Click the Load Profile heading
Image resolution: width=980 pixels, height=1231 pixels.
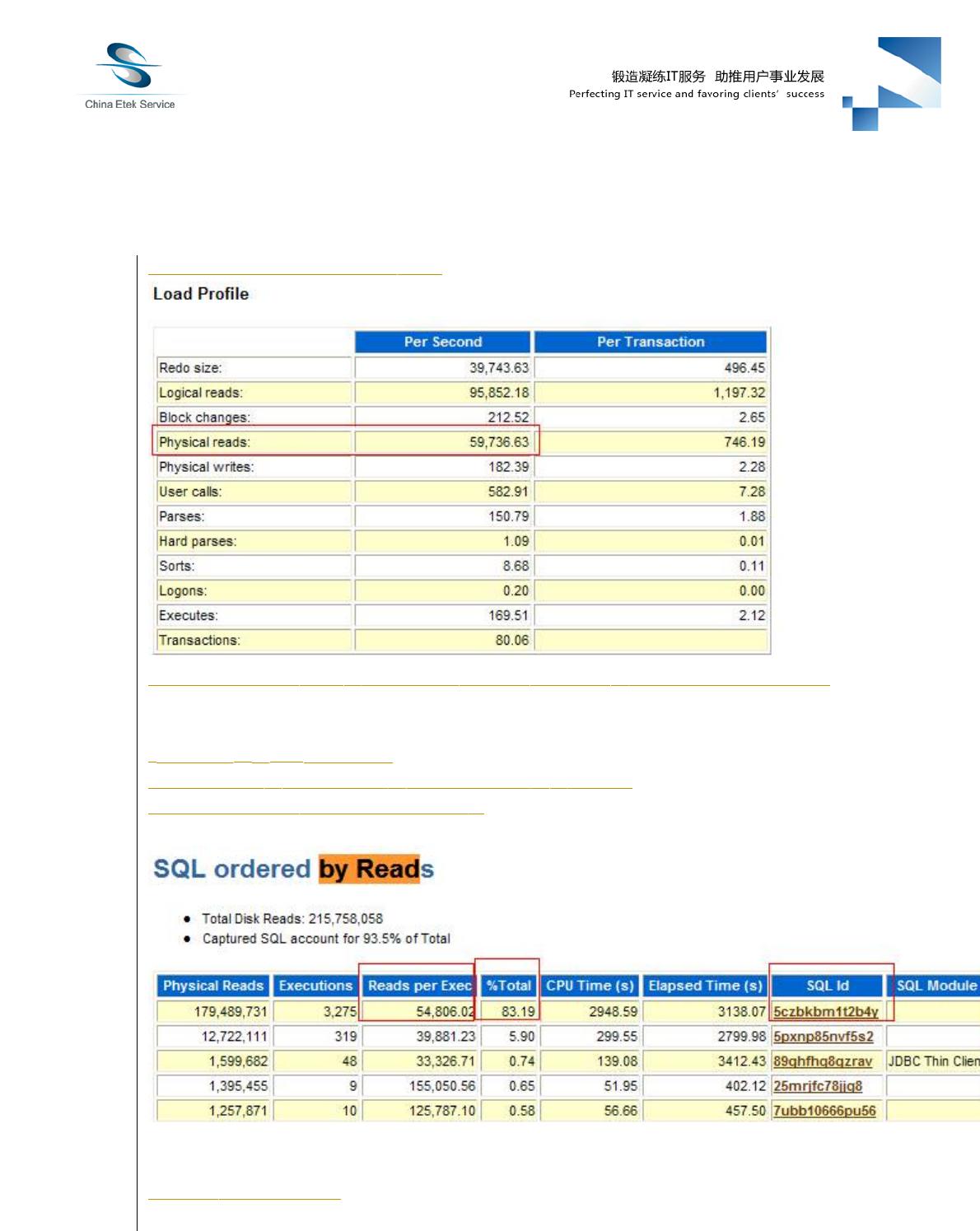pyautogui.click(x=201, y=294)
